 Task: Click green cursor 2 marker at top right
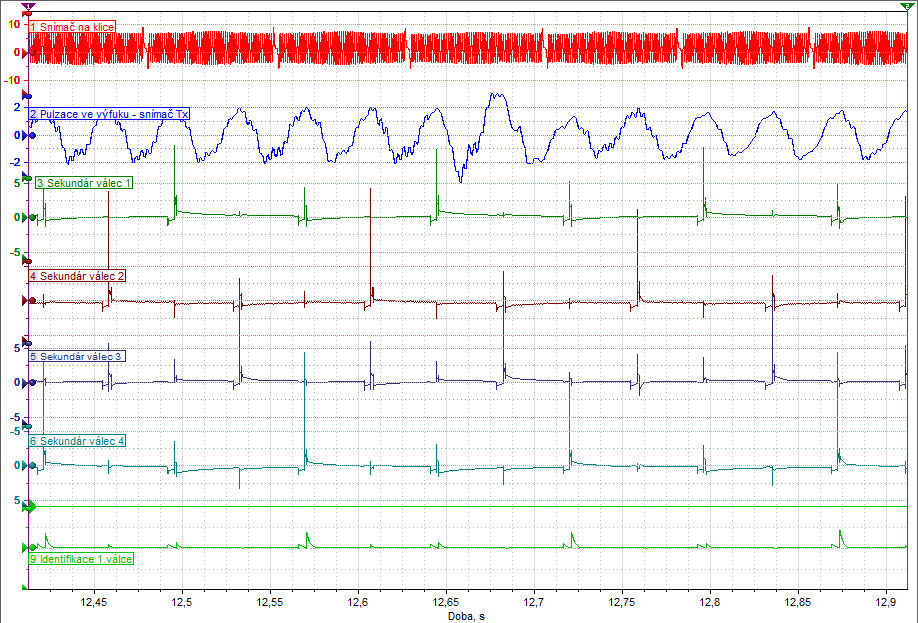(906, 6)
